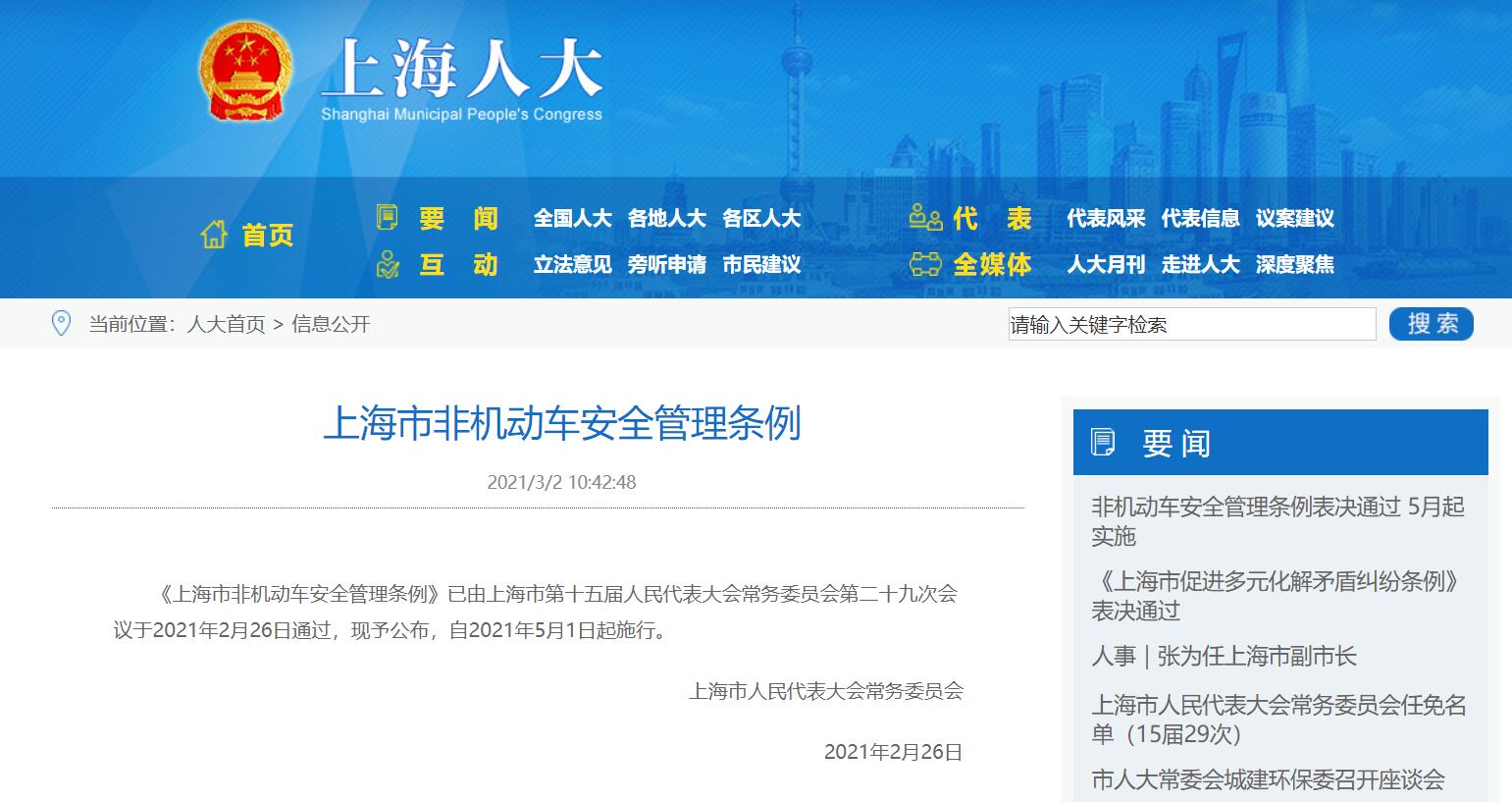
Task: Click the interaction icon beside 互动
Action: [x=388, y=265]
